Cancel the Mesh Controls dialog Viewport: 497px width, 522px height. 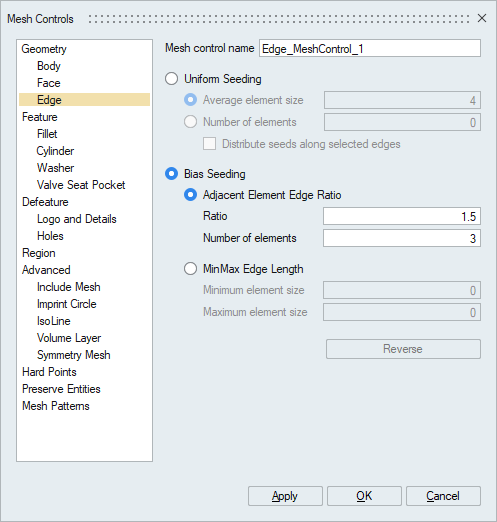443,496
